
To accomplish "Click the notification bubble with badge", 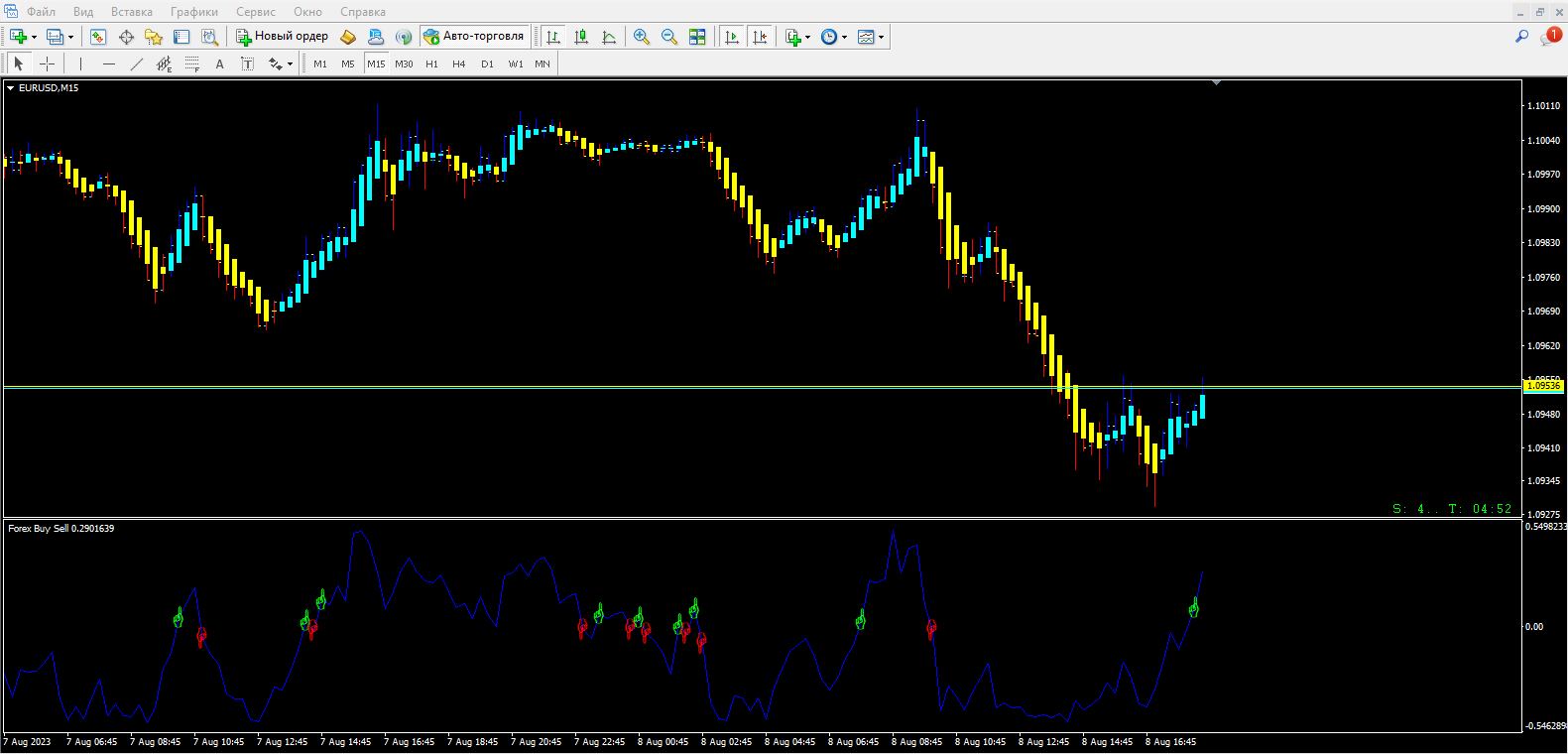I will [1550, 37].
